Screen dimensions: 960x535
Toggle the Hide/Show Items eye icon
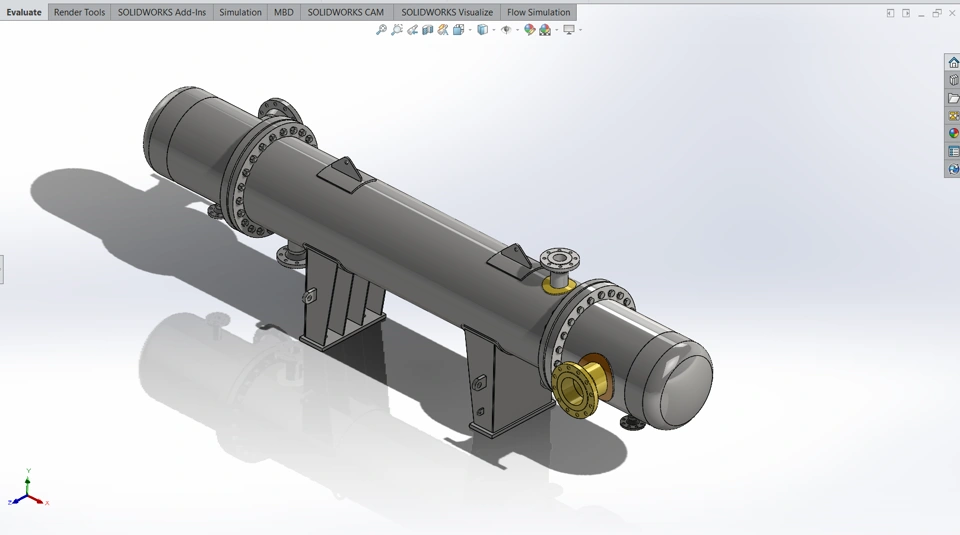click(x=506, y=29)
